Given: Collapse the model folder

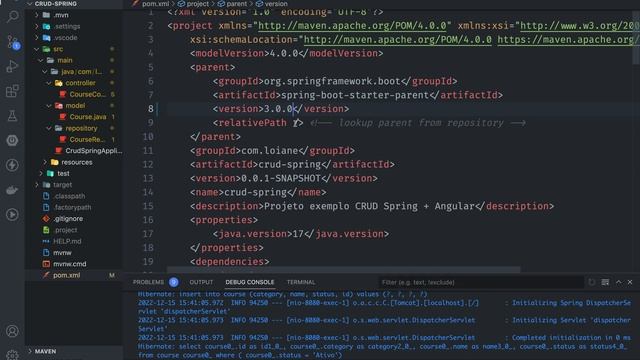Looking at the screenshot, I should point(49,105).
